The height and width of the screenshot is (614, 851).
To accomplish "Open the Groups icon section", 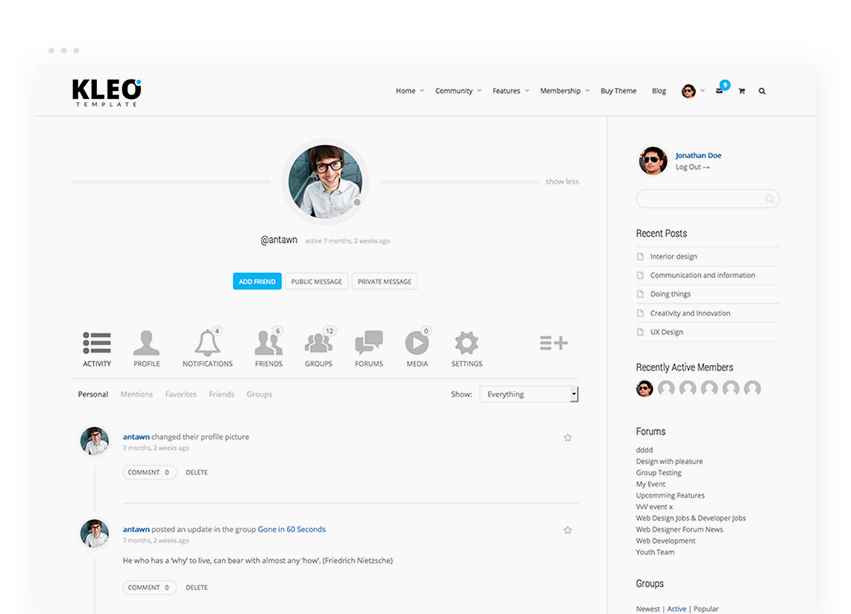I will 319,344.
